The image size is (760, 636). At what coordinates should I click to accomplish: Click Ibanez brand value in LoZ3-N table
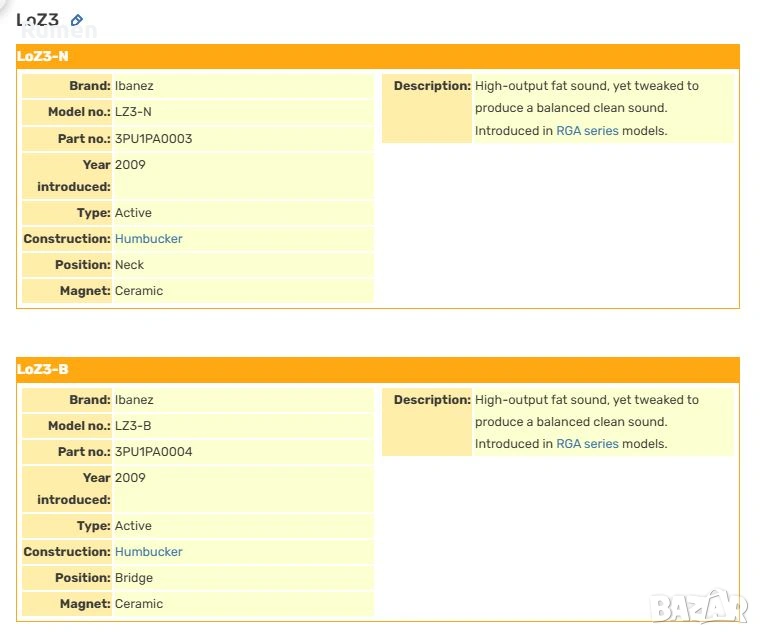click(x=134, y=87)
